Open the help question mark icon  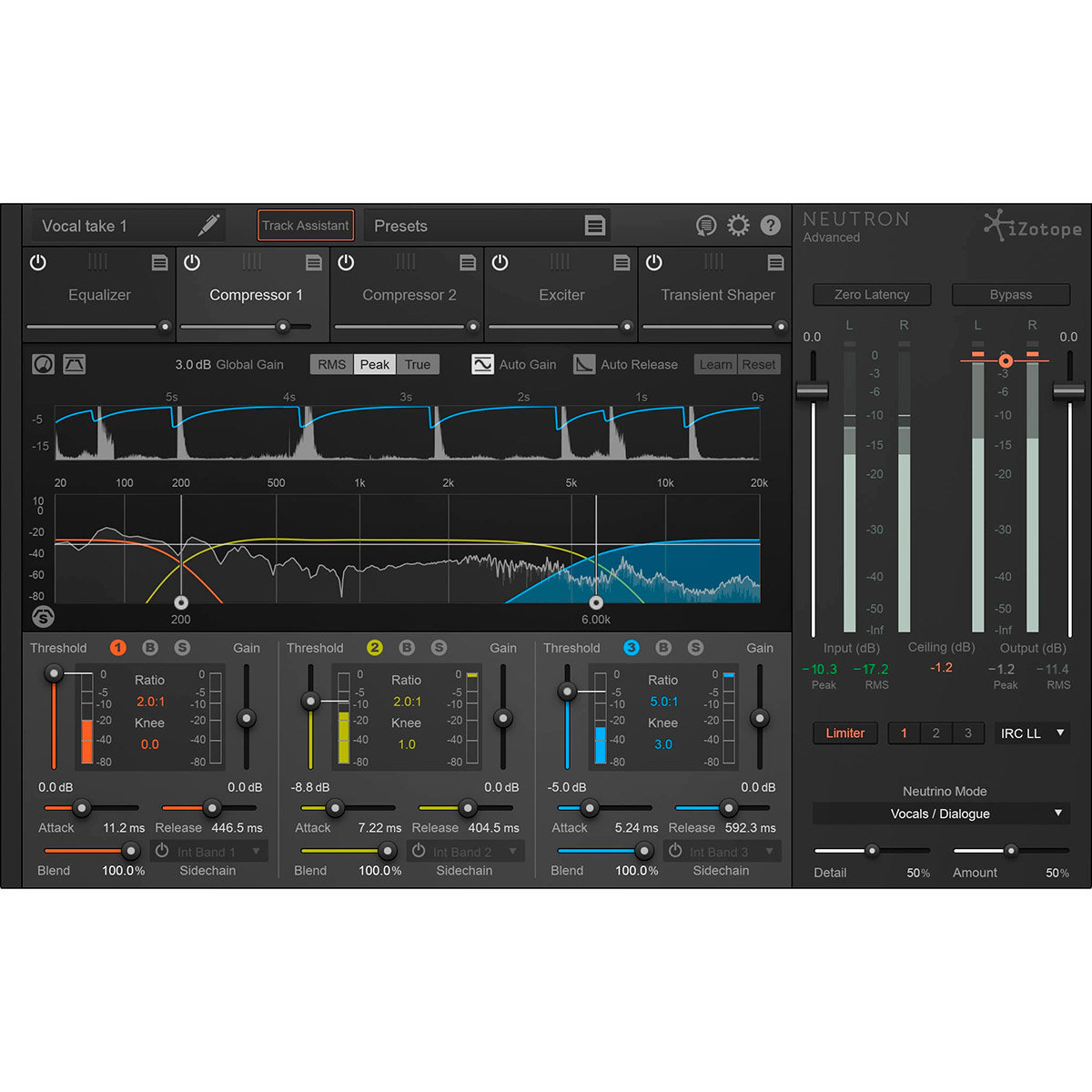point(771,225)
